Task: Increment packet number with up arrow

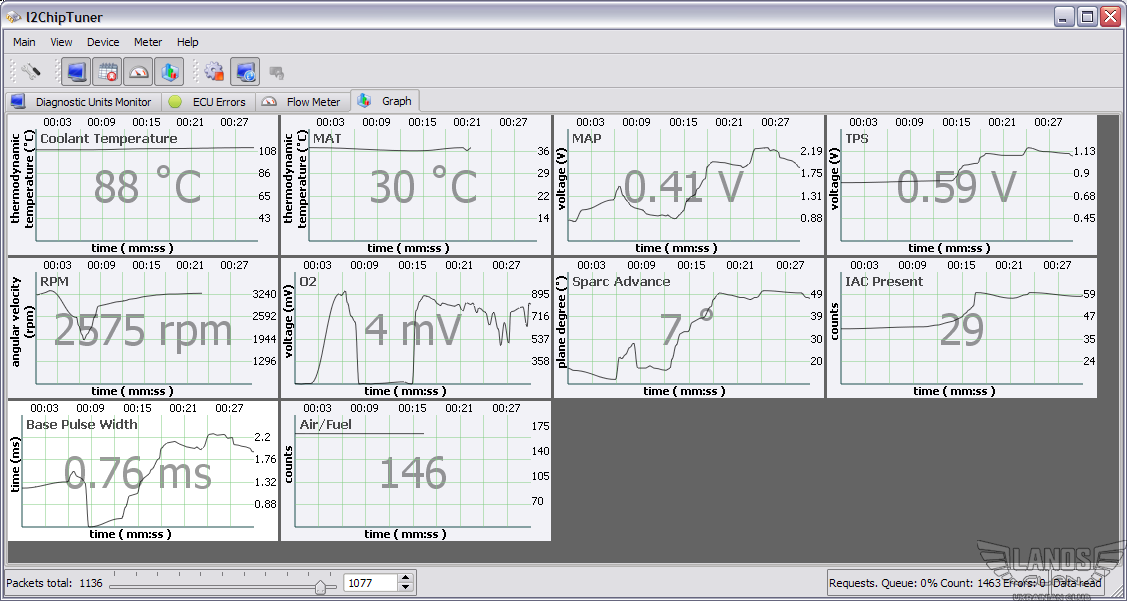Action: pos(405,578)
